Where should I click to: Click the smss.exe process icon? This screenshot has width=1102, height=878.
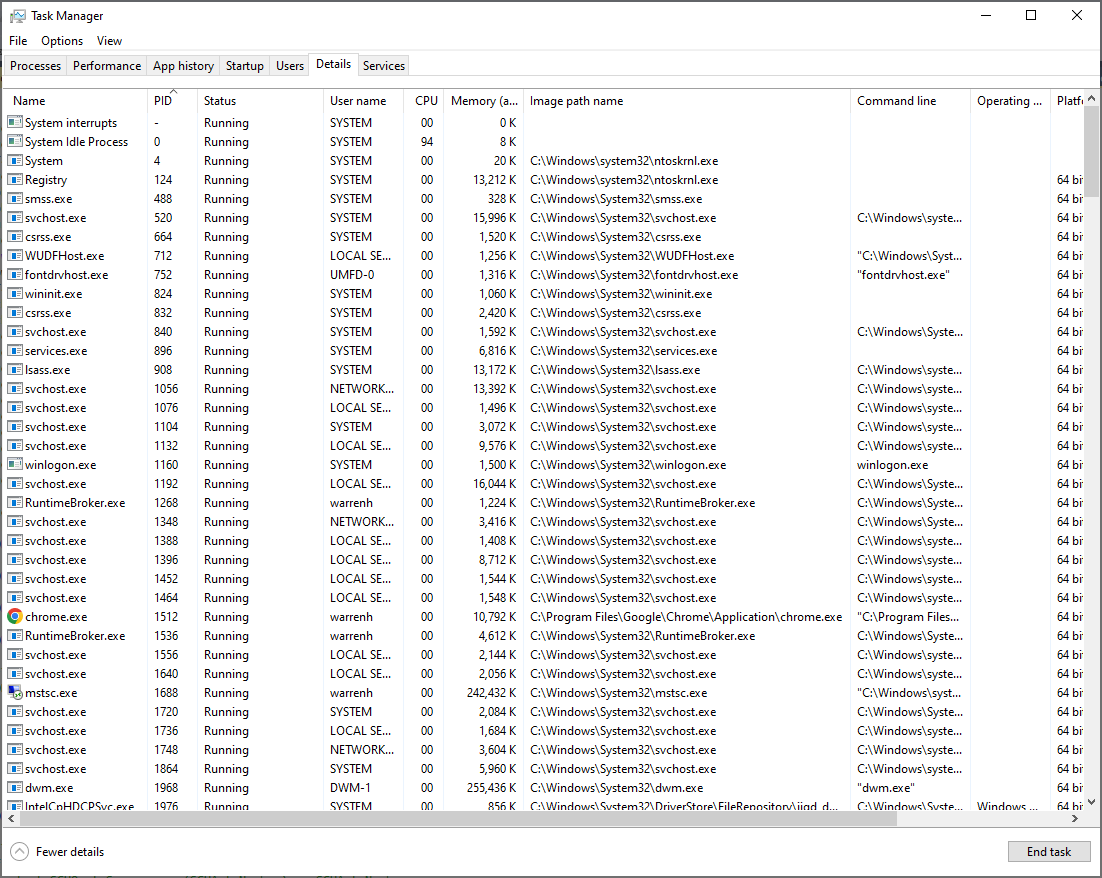click(15, 198)
